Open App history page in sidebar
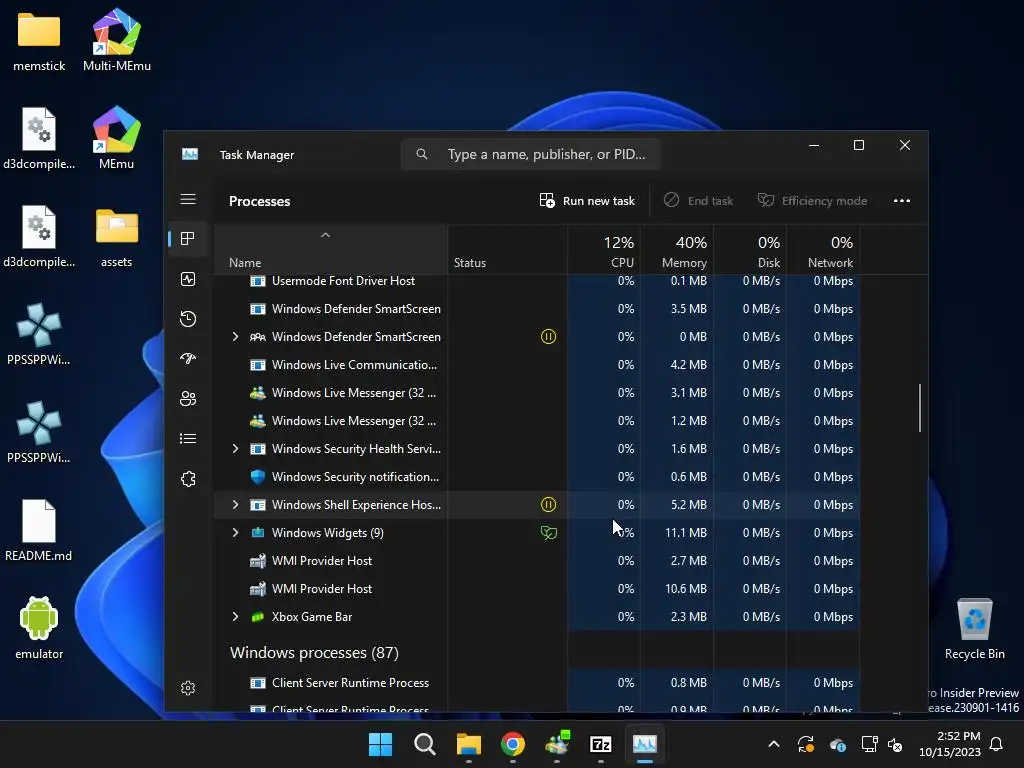This screenshot has height=768, width=1024. click(188, 319)
